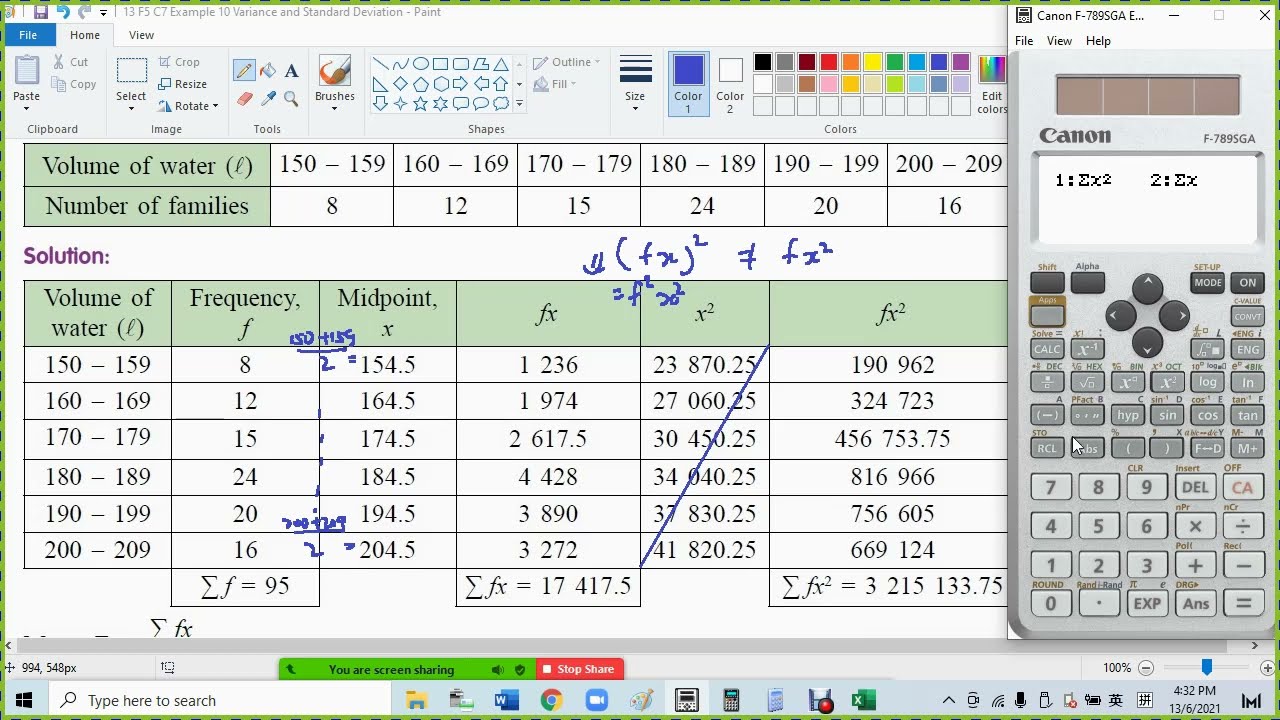Move the zoom slider handle

pyautogui.click(x=1207, y=667)
